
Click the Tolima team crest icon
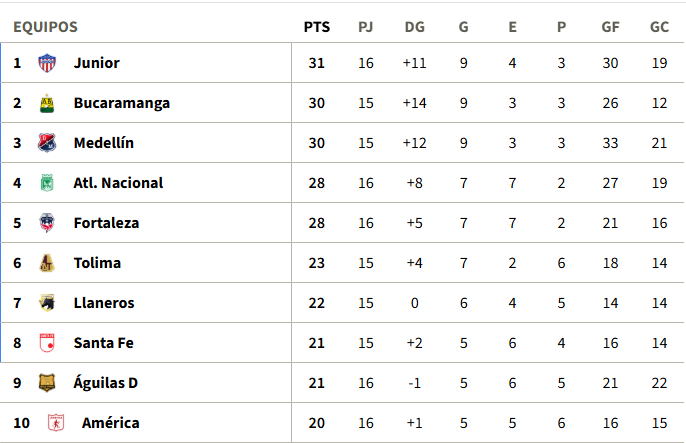tap(46, 263)
